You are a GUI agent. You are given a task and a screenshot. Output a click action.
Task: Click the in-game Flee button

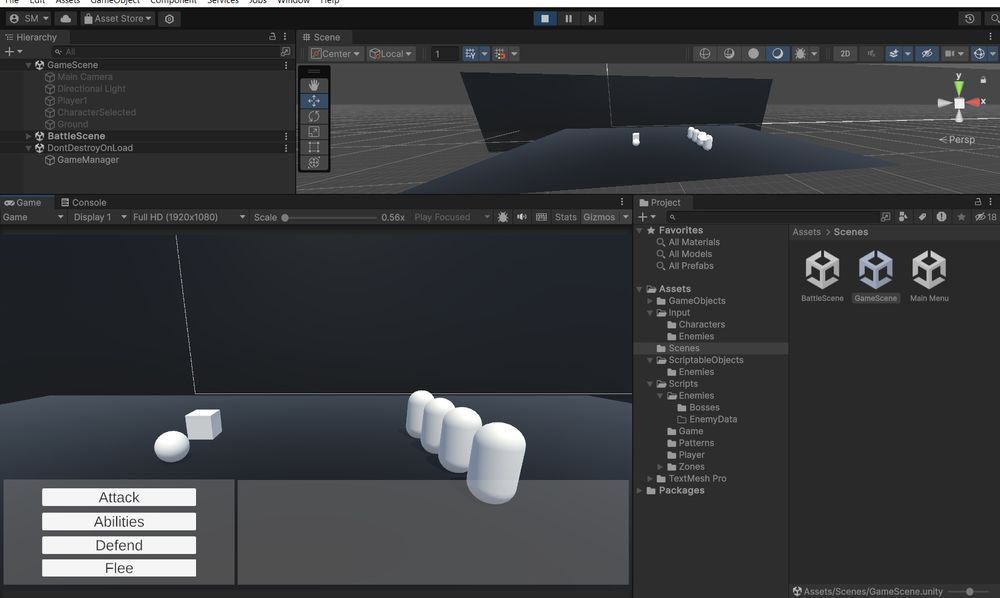tap(119, 568)
